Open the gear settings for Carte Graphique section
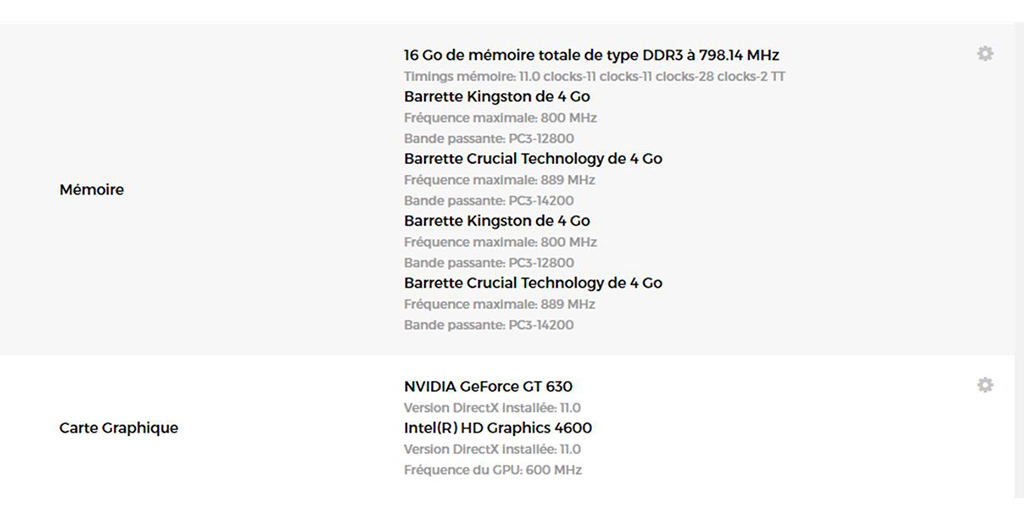This screenshot has width=1024, height=505. 985,385
